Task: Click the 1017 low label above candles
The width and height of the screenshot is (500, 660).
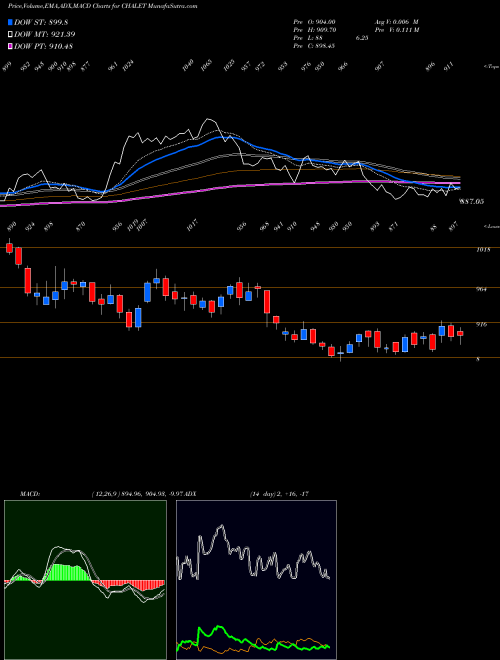Action: pyautogui.click(x=194, y=225)
